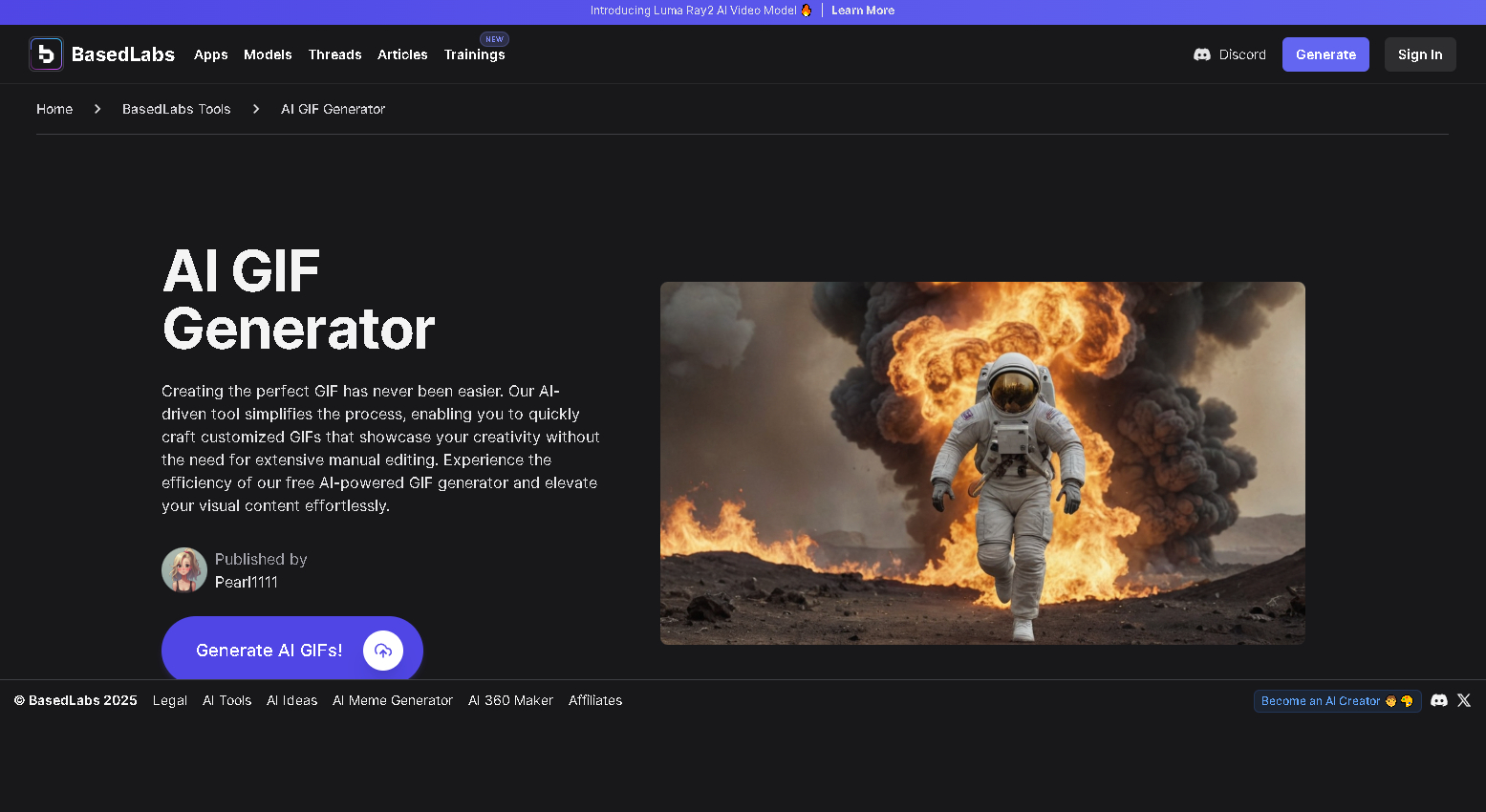Image resolution: width=1486 pixels, height=812 pixels.
Task: Click the X (Twitter) icon in the footer
Action: tap(1464, 700)
